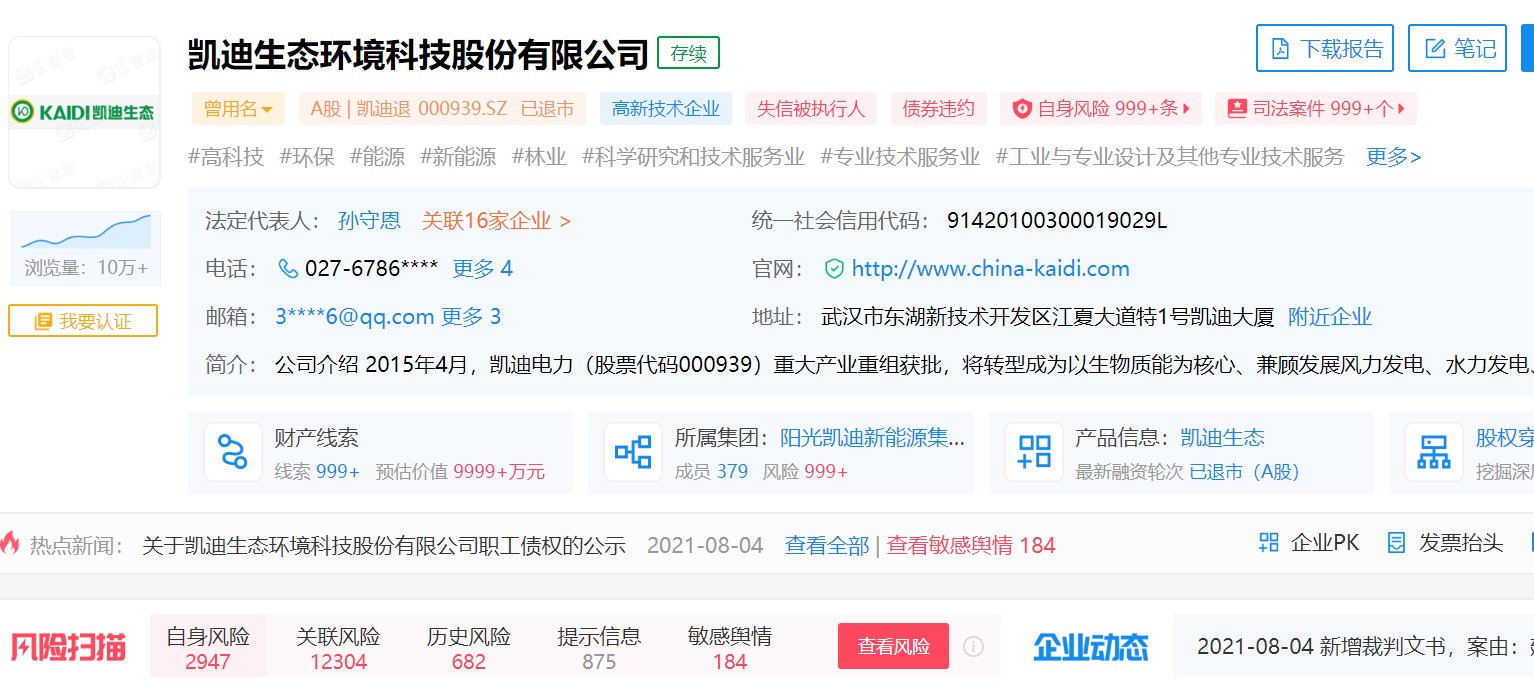Click the 所属集团 hierarchy icon
Viewport: 1534px width, 686px height.
tap(633, 452)
